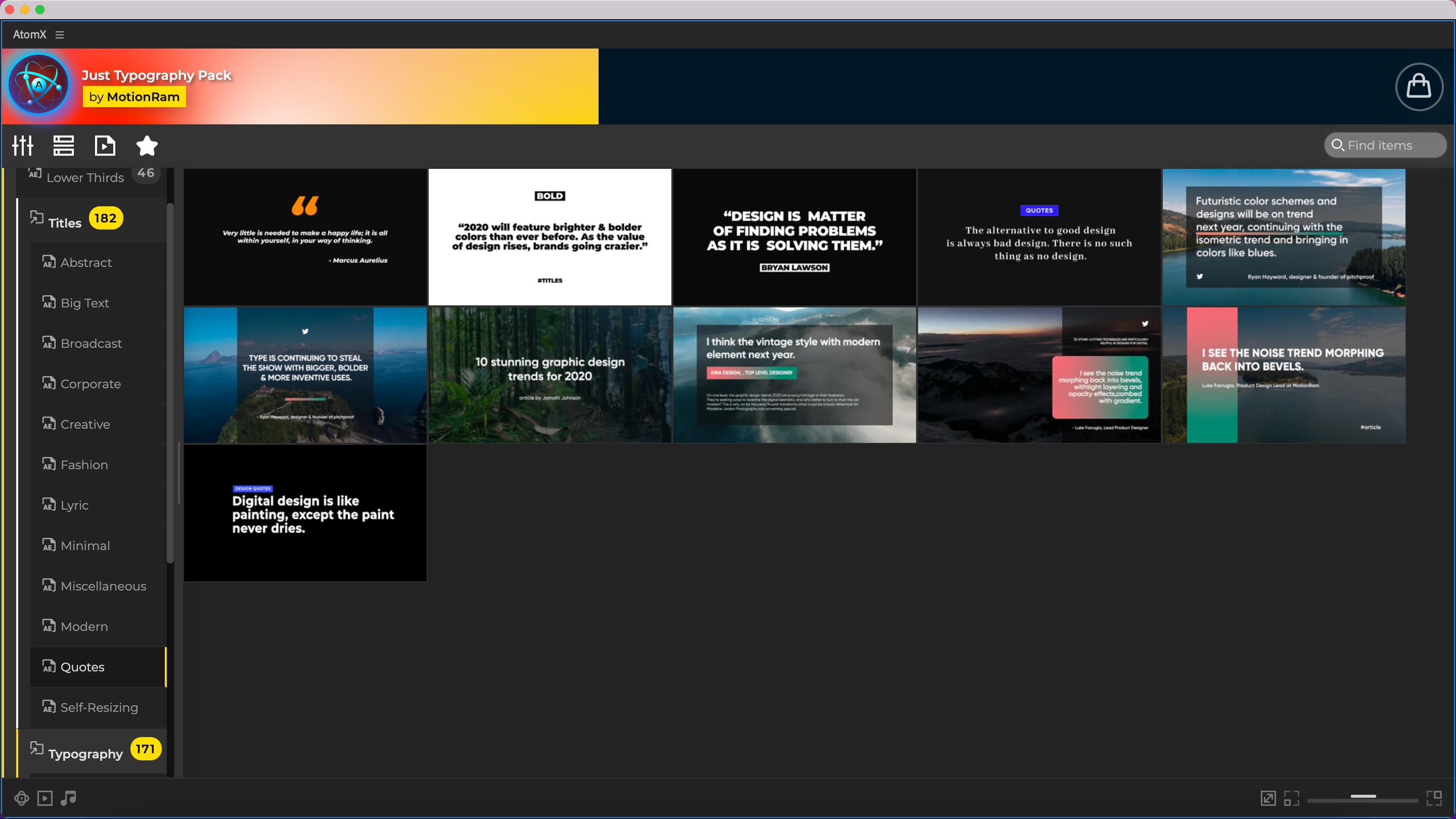Toggle bottom-left video preview play icon
1456x819 pixels.
click(44, 798)
